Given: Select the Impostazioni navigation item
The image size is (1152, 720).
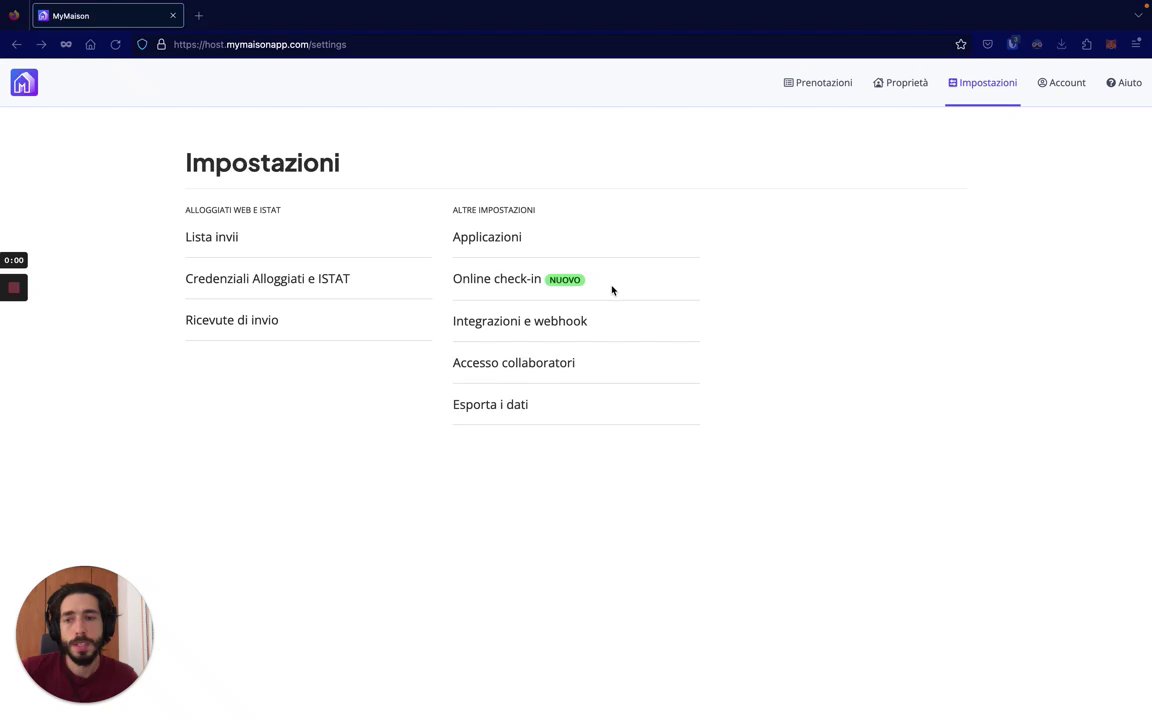Looking at the screenshot, I should coord(982,83).
